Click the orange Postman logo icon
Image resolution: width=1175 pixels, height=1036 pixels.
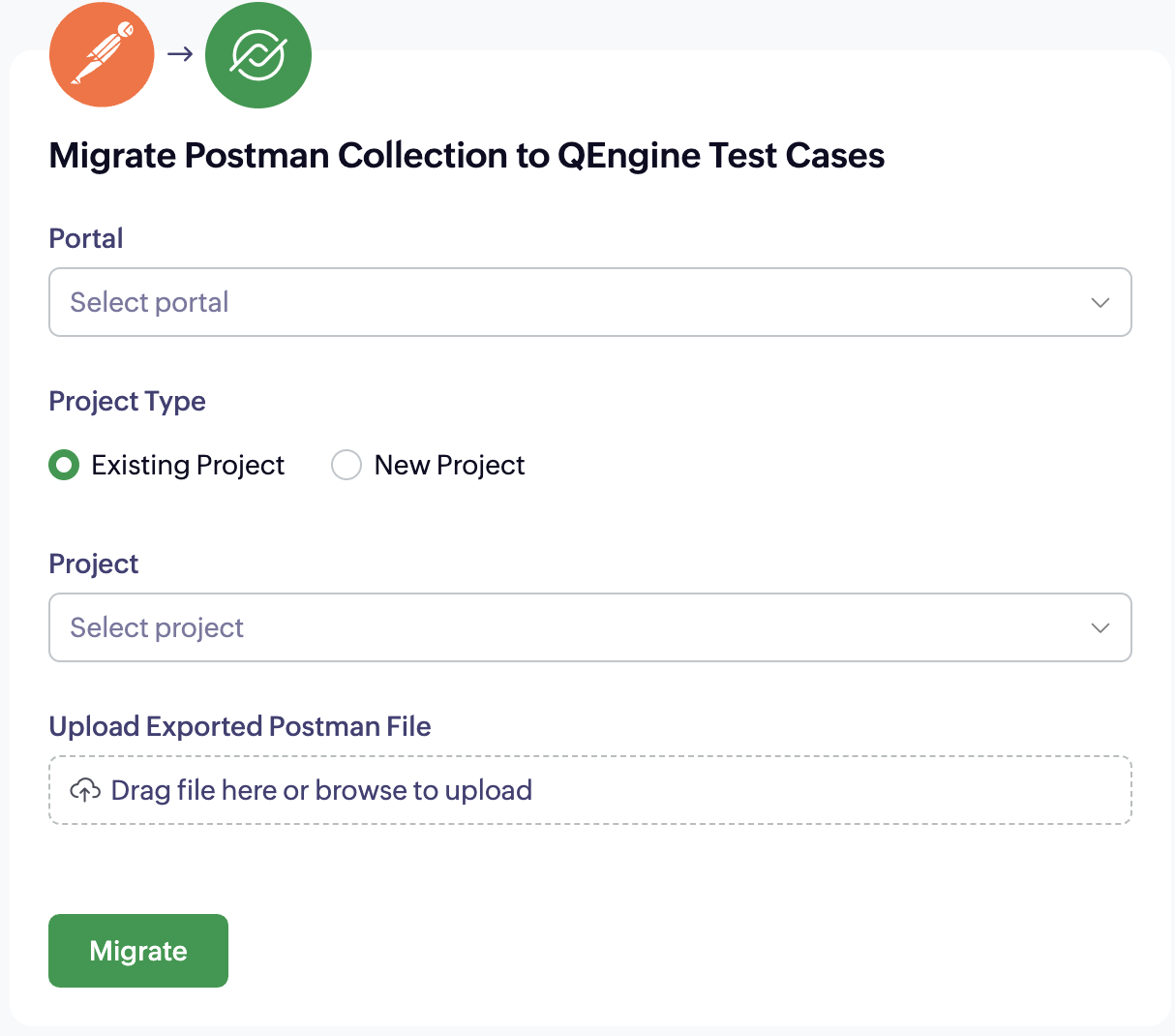click(x=102, y=54)
